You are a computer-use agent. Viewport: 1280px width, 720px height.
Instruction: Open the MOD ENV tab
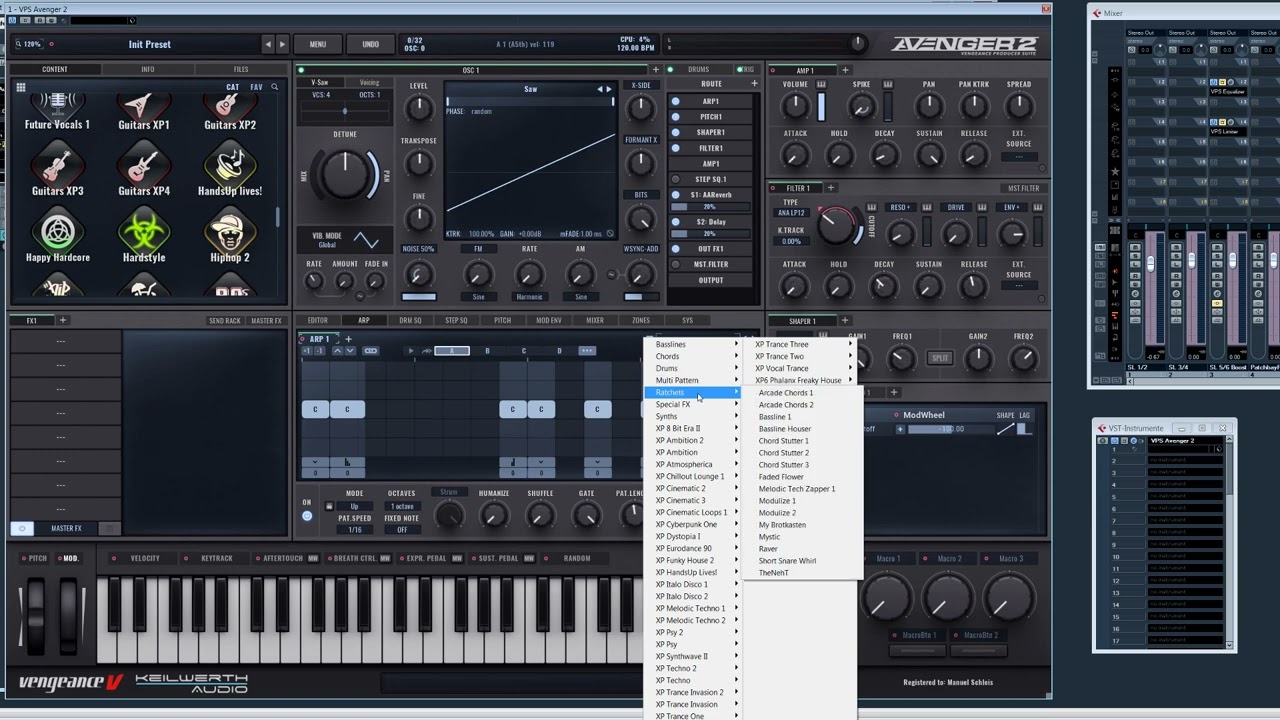(549, 321)
